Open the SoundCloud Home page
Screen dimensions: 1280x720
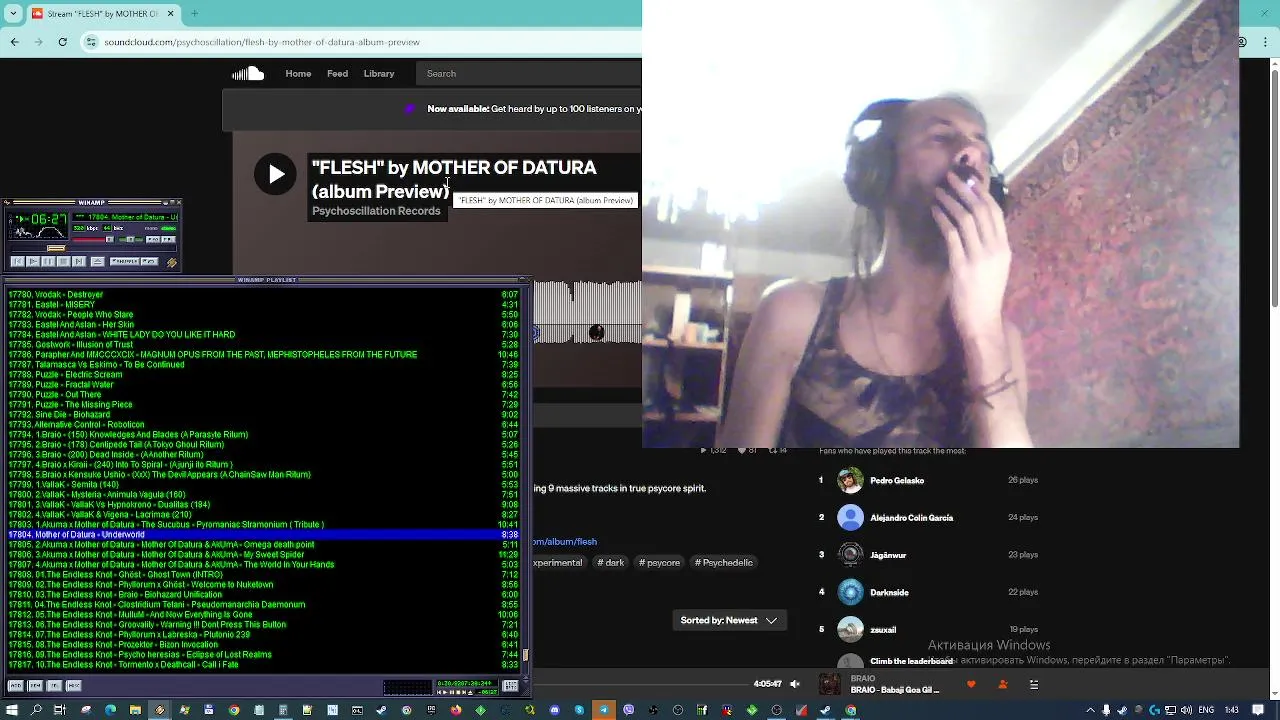click(298, 73)
